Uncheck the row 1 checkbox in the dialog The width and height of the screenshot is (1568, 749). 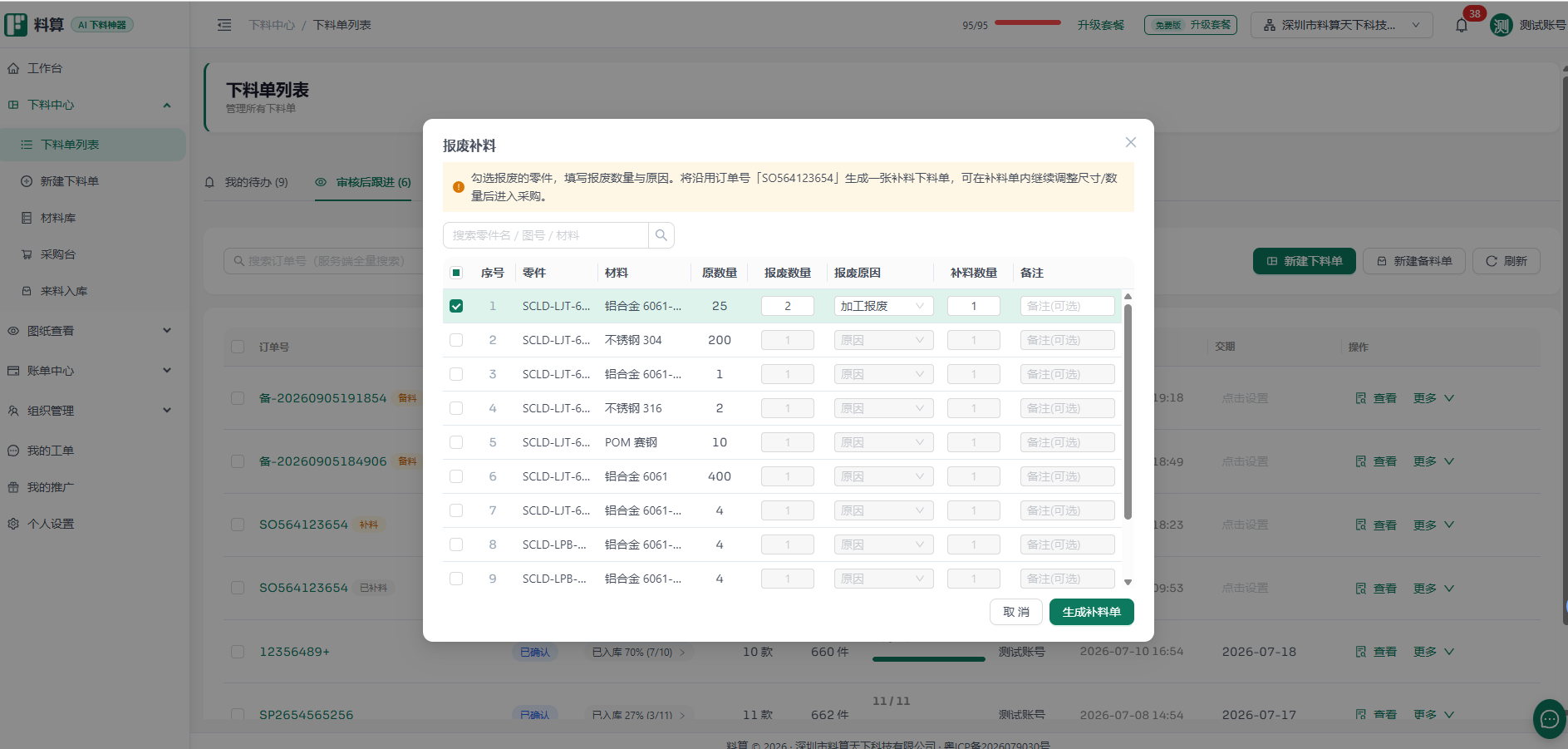click(456, 306)
